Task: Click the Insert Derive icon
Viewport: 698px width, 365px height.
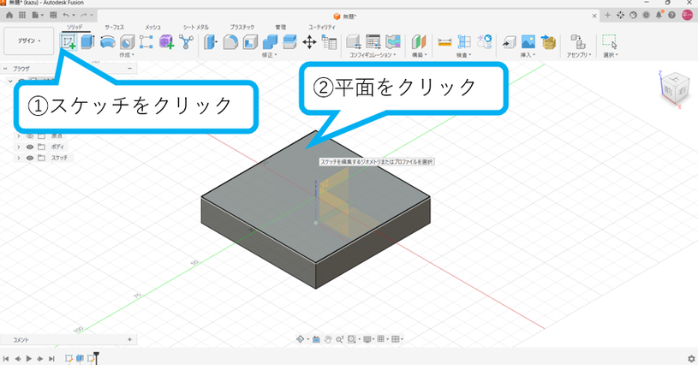Action: point(509,42)
